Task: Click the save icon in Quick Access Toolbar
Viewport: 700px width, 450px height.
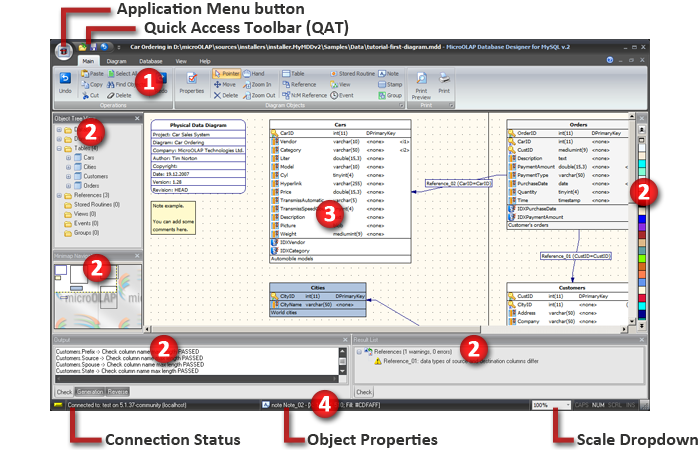Action: [93, 47]
